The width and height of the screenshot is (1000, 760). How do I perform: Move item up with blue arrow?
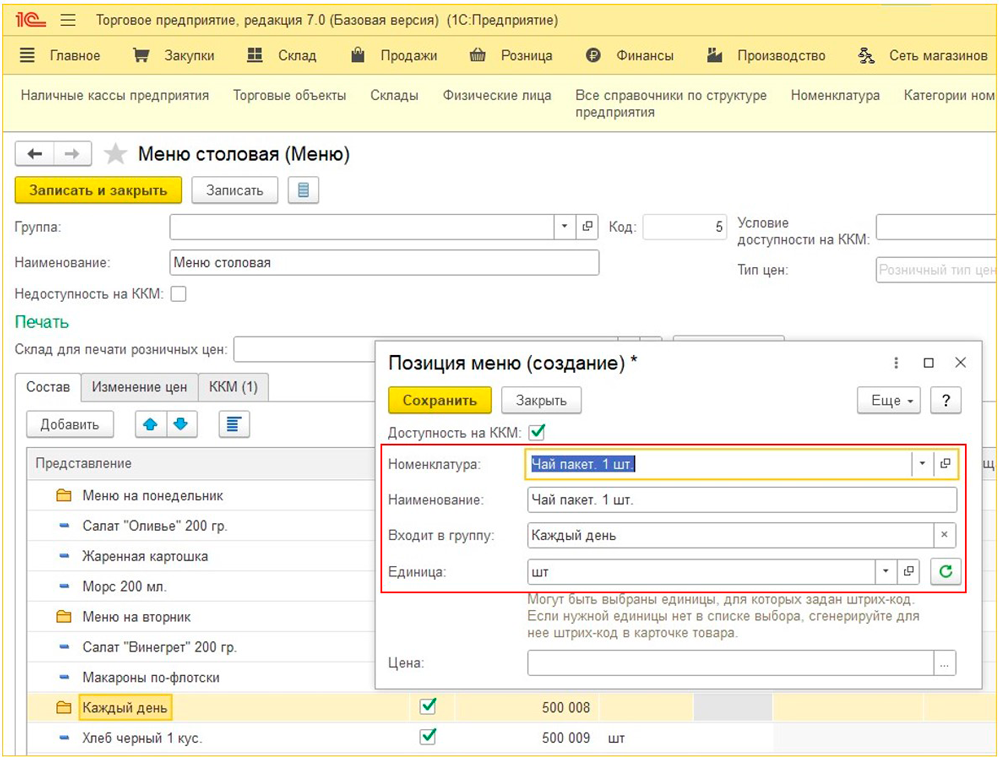[151, 424]
